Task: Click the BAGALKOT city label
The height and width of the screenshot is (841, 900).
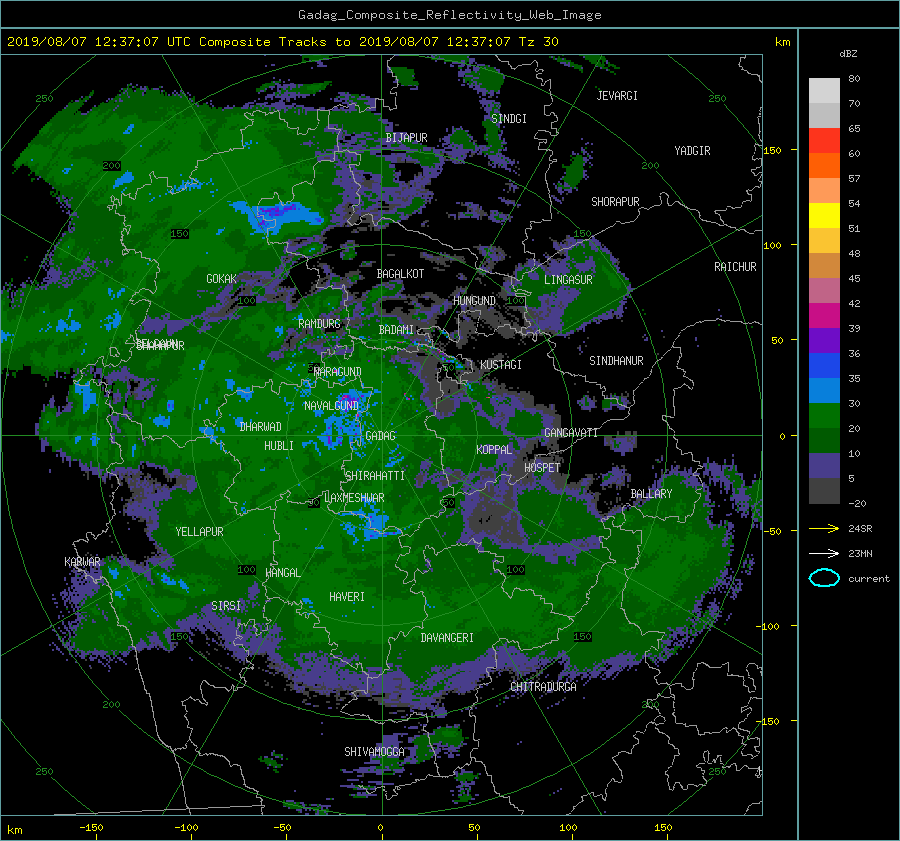Action: pyautogui.click(x=400, y=274)
